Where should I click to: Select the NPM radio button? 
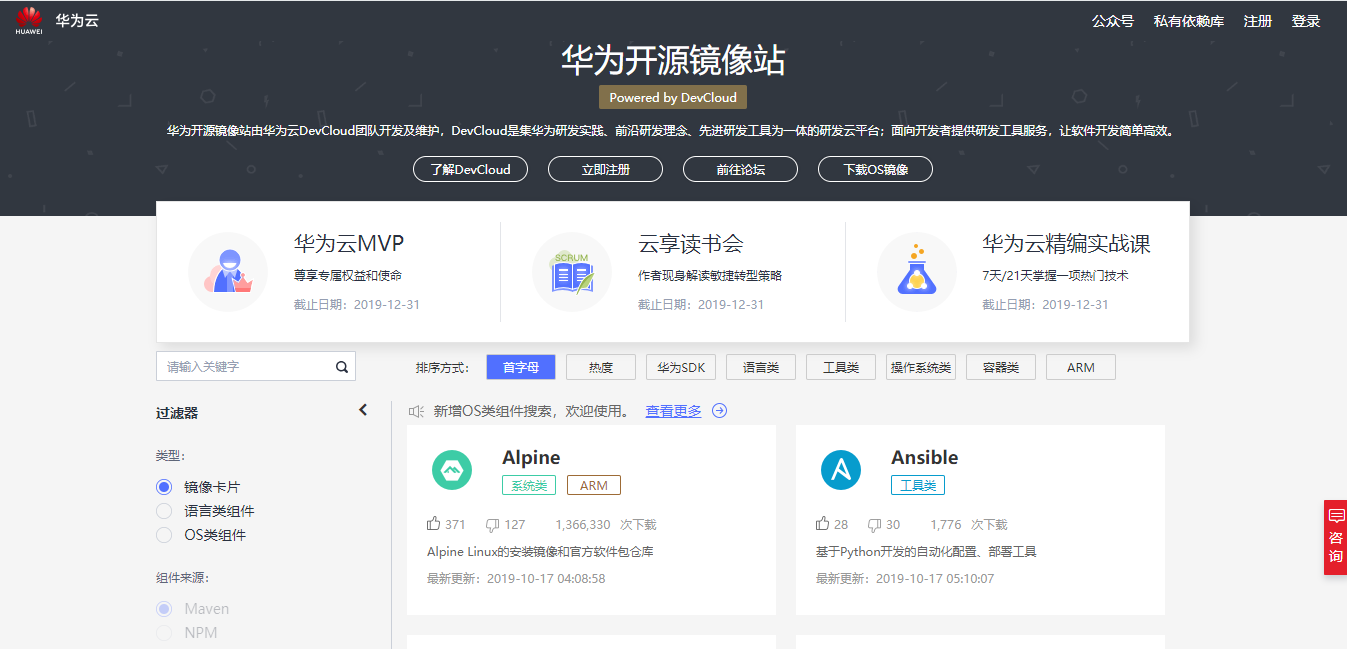164,633
